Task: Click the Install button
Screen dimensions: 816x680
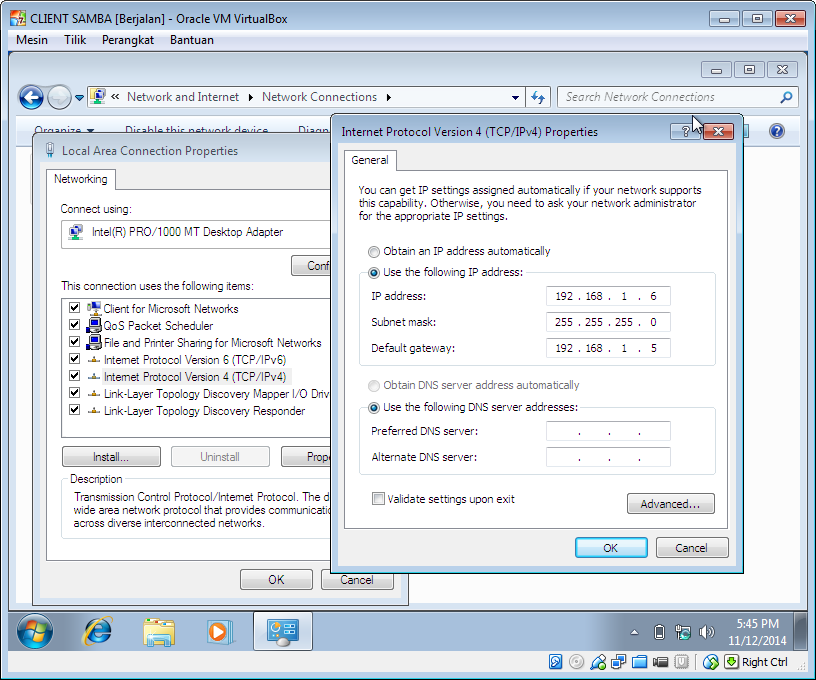Action: 111,457
